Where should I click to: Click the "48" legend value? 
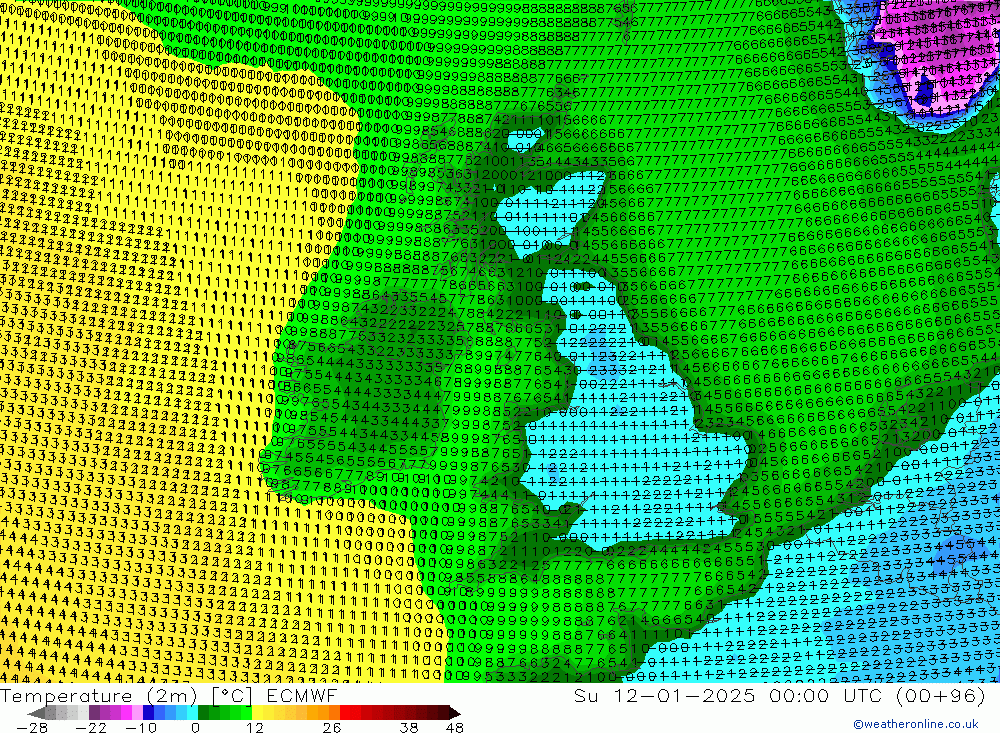click(x=454, y=727)
